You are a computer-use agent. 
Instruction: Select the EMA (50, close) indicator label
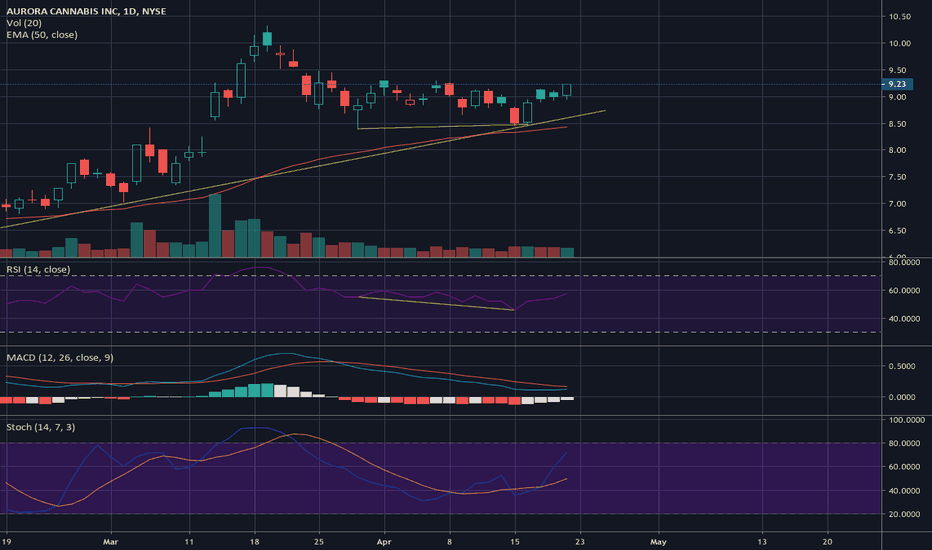(x=42, y=35)
